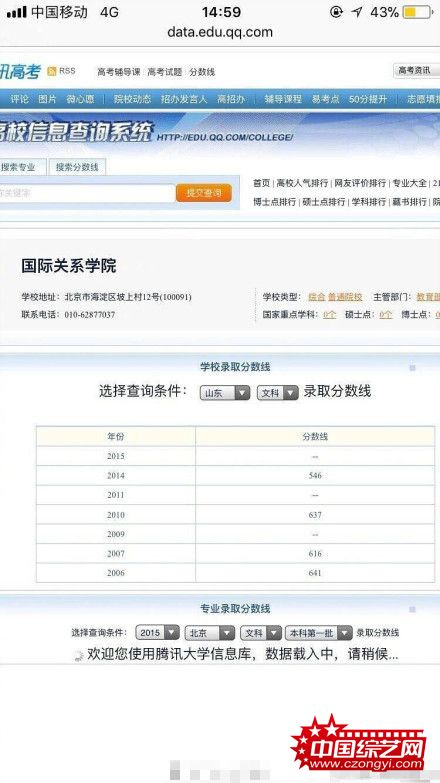The image size is (440, 783).
Task: Open the 藏书排行 link
Action: click(410, 202)
